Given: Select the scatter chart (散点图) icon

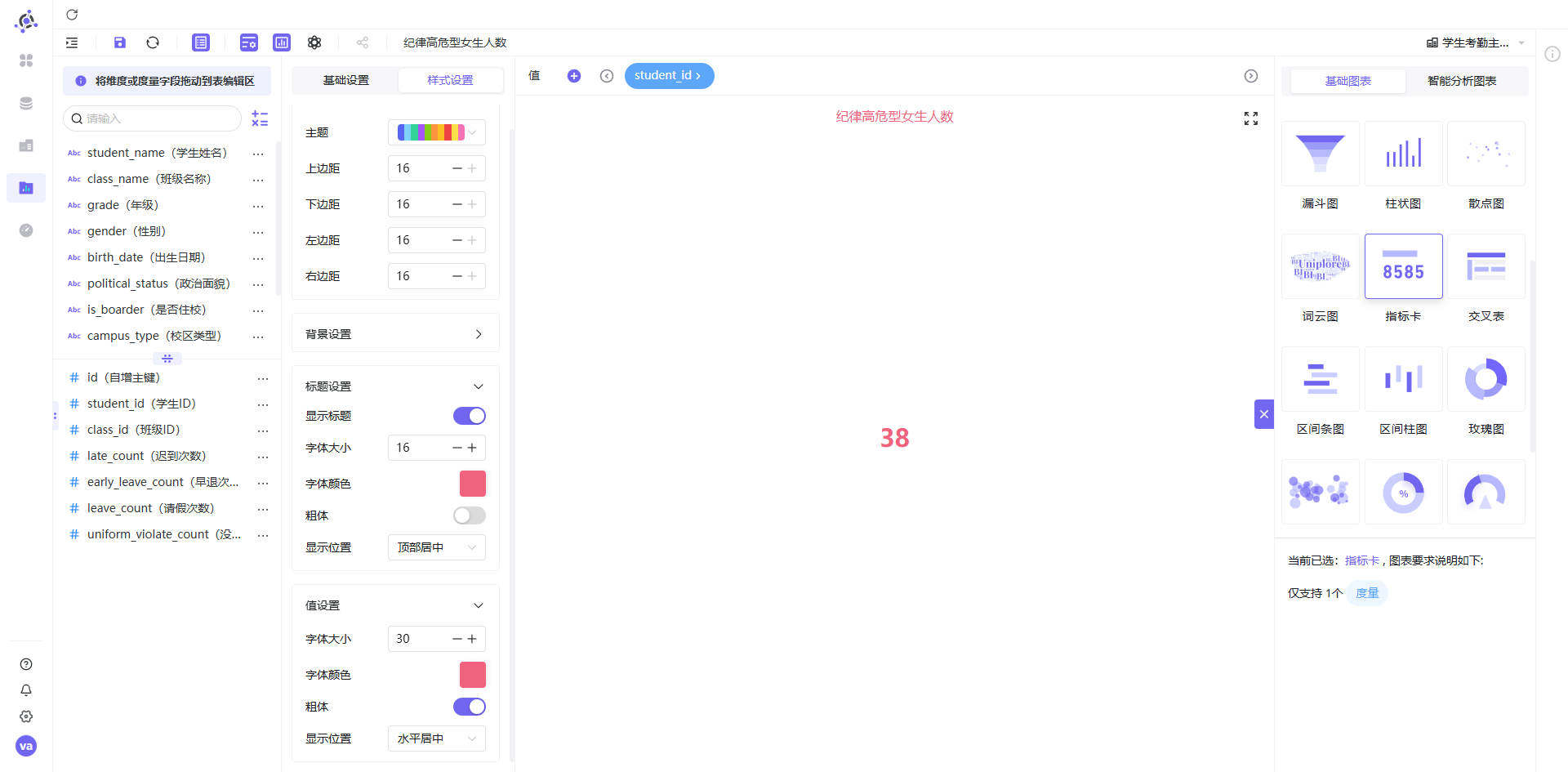Looking at the screenshot, I should point(1486,154).
